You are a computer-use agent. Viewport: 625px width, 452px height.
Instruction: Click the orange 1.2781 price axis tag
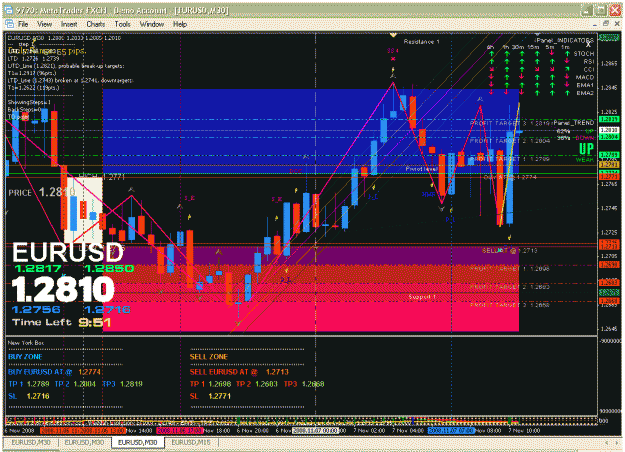tap(609, 164)
